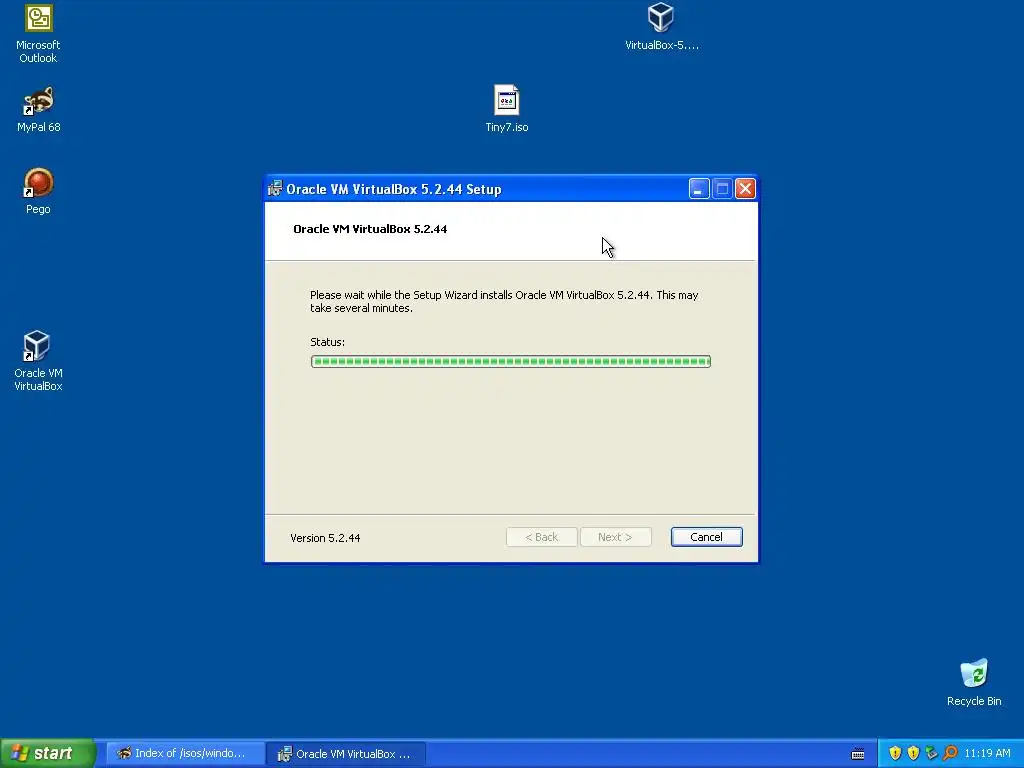Click the system clock showing 11:19 AM
Viewport: 1024px width, 768px height.
click(x=987, y=754)
